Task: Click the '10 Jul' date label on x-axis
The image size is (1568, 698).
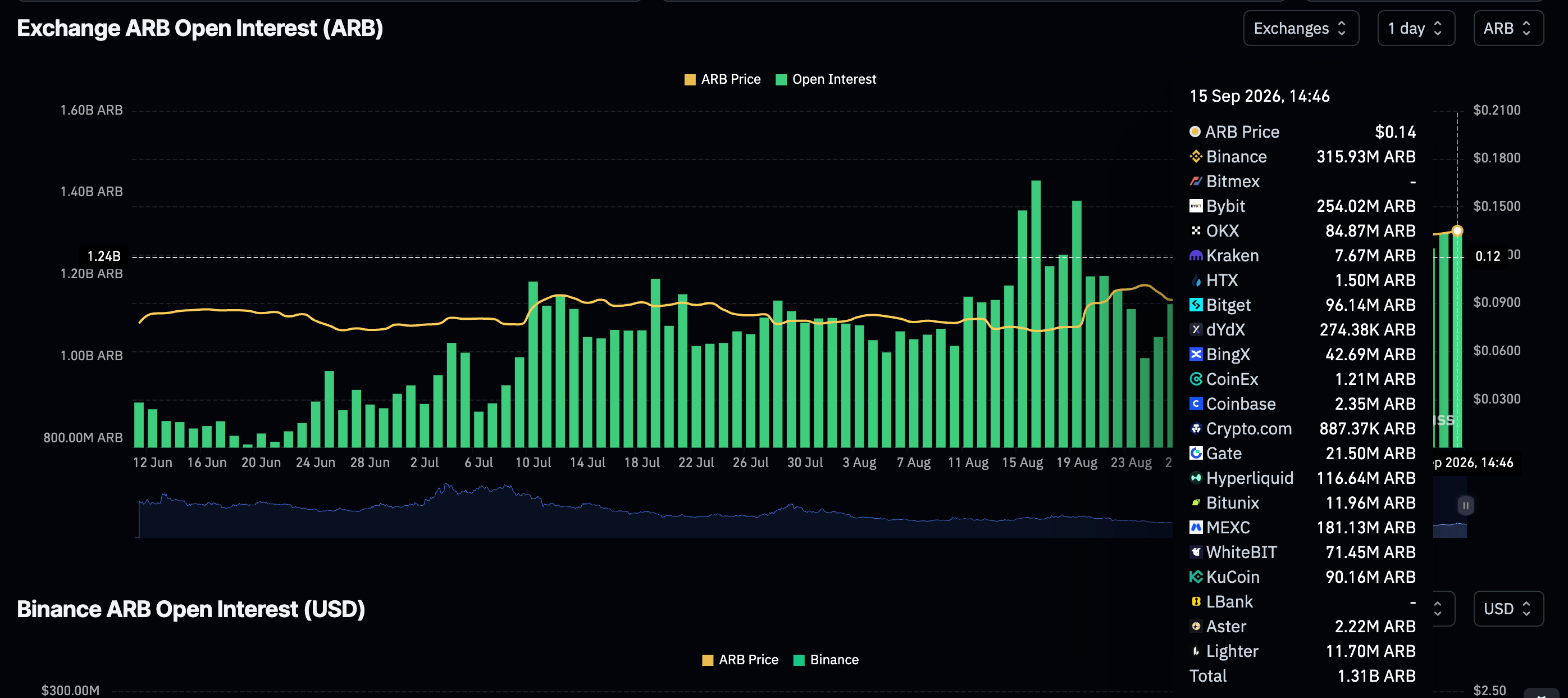Action: coord(532,463)
